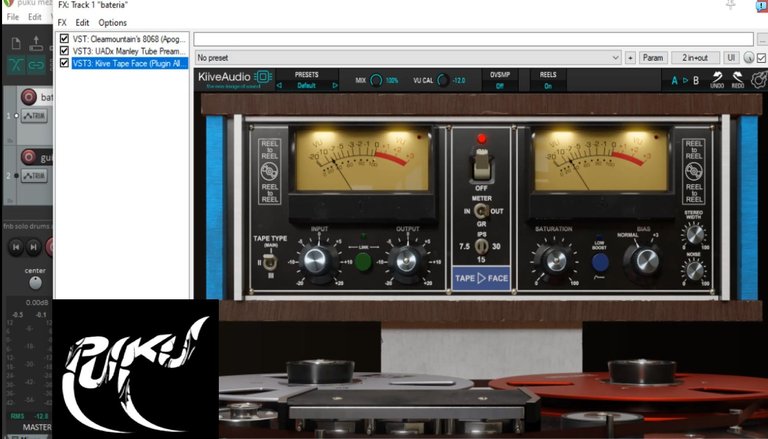Flip the IPS tape speed switch
The image size is (768, 439).
click(481, 246)
